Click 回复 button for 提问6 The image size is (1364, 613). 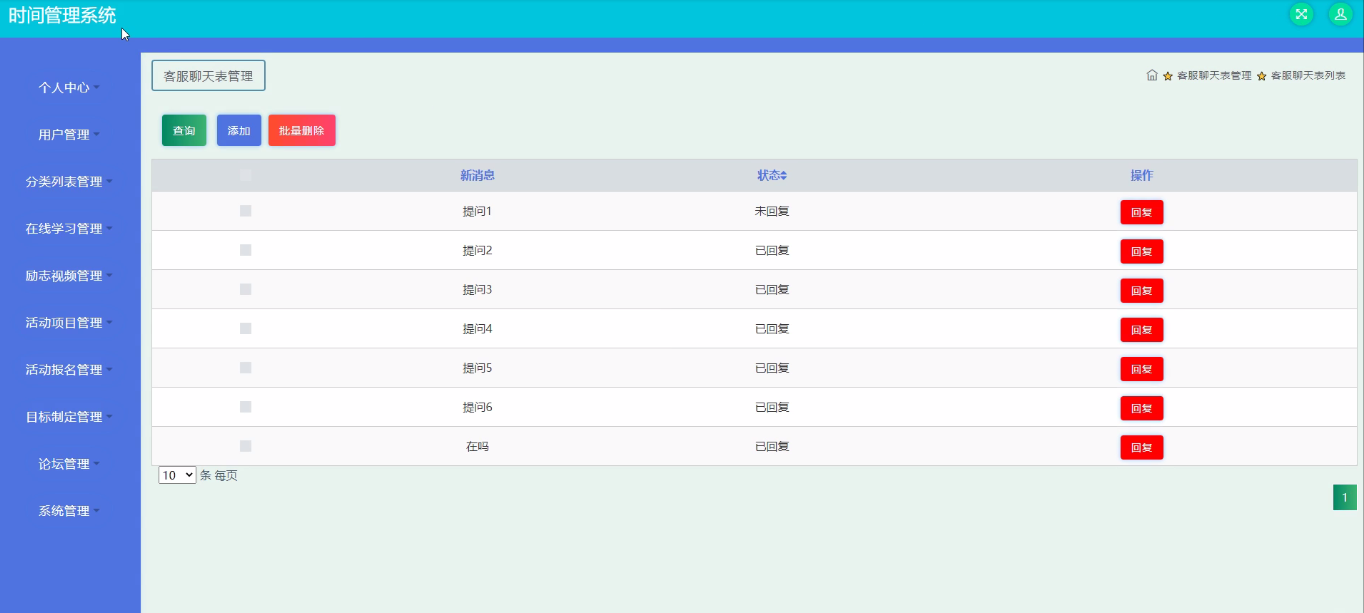tap(1141, 408)
